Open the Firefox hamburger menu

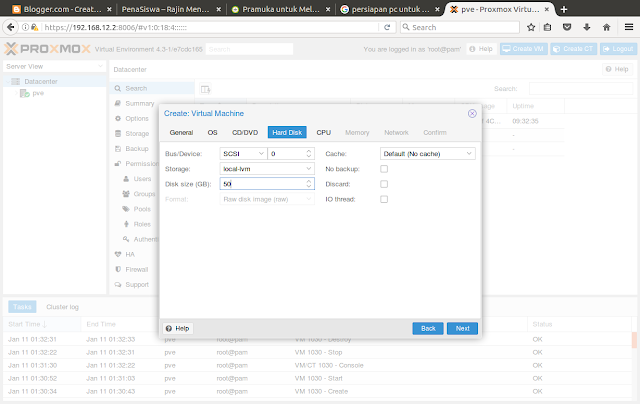tap(629, 27)
